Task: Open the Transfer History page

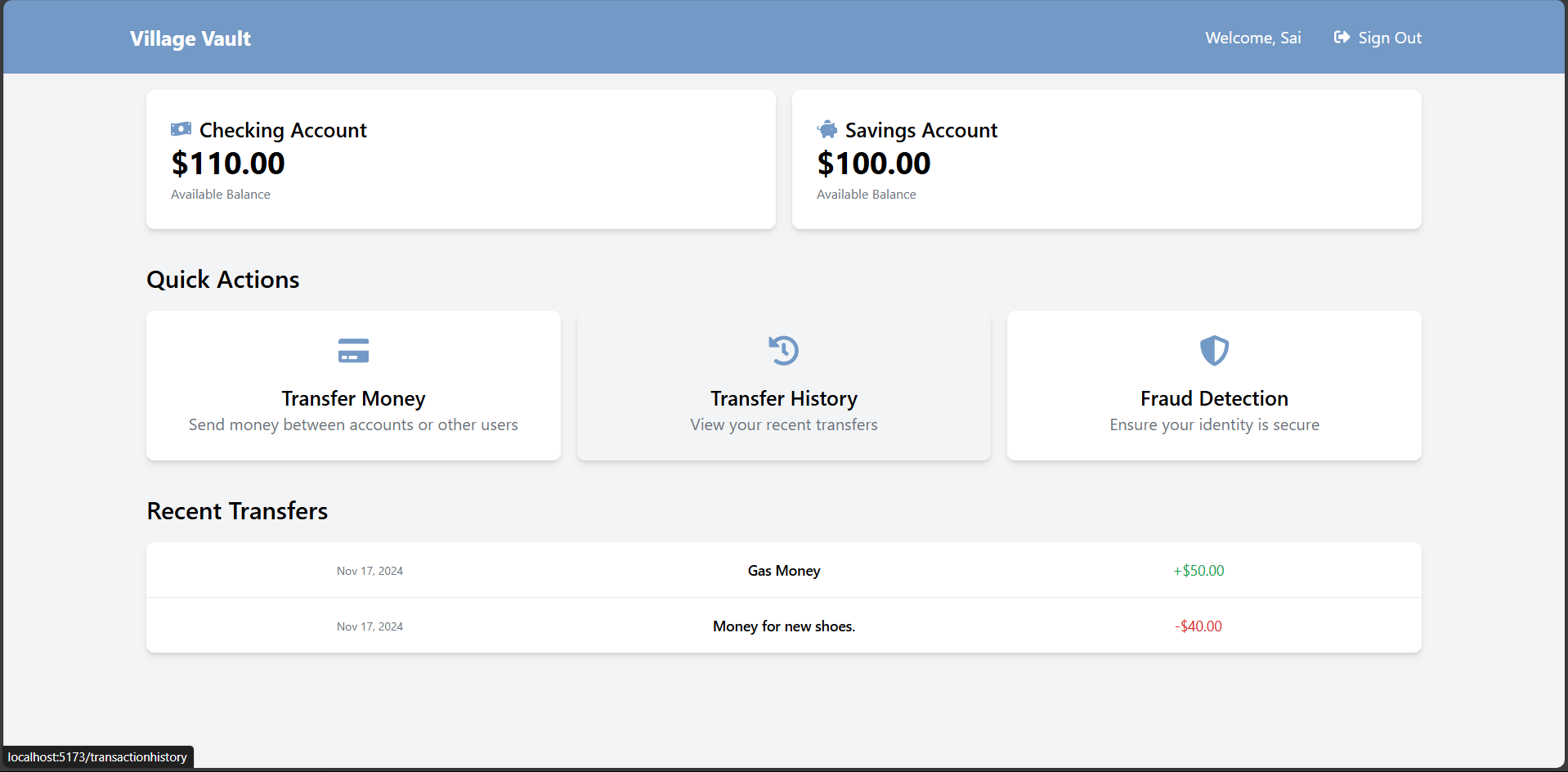Action: click(782, 385)
